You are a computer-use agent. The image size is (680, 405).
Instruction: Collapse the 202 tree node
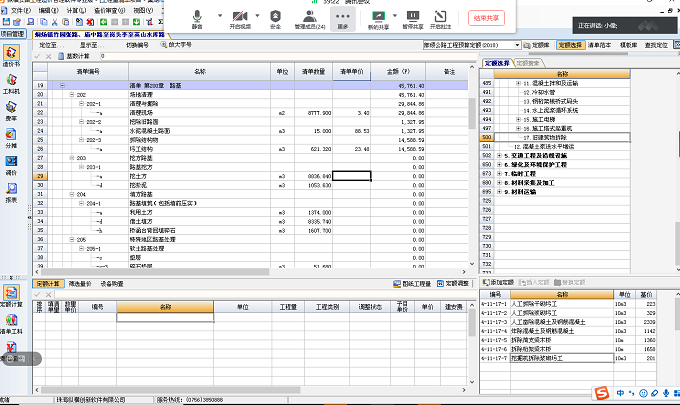click(x=72, y=95)
